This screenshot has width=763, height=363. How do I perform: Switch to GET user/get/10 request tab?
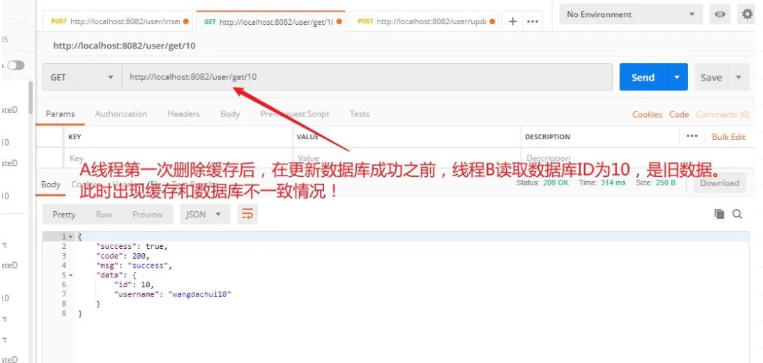point(270,21)
